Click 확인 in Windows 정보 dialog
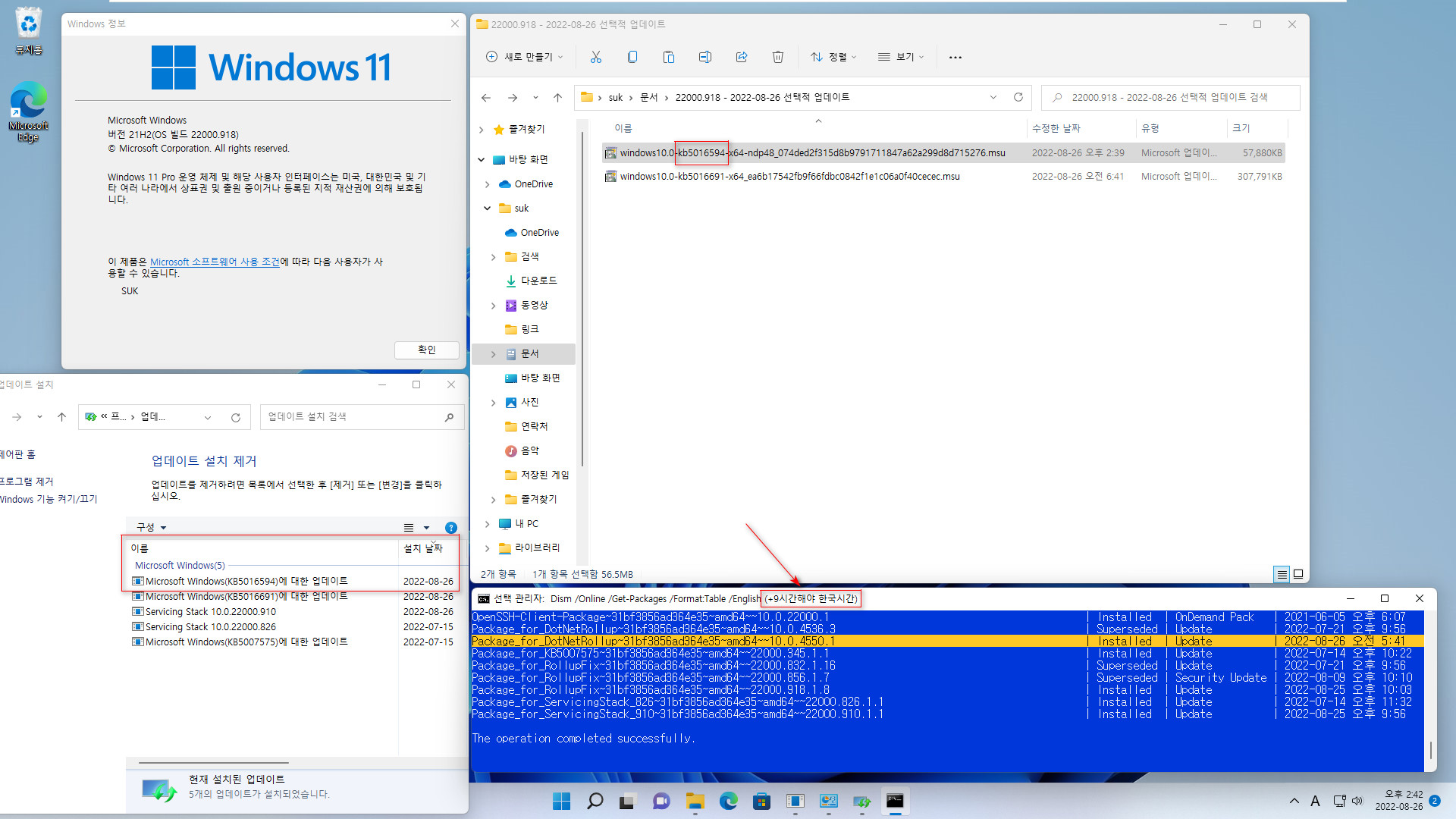This screenshot has height=819, width=1456. click(x=427, y=350)
